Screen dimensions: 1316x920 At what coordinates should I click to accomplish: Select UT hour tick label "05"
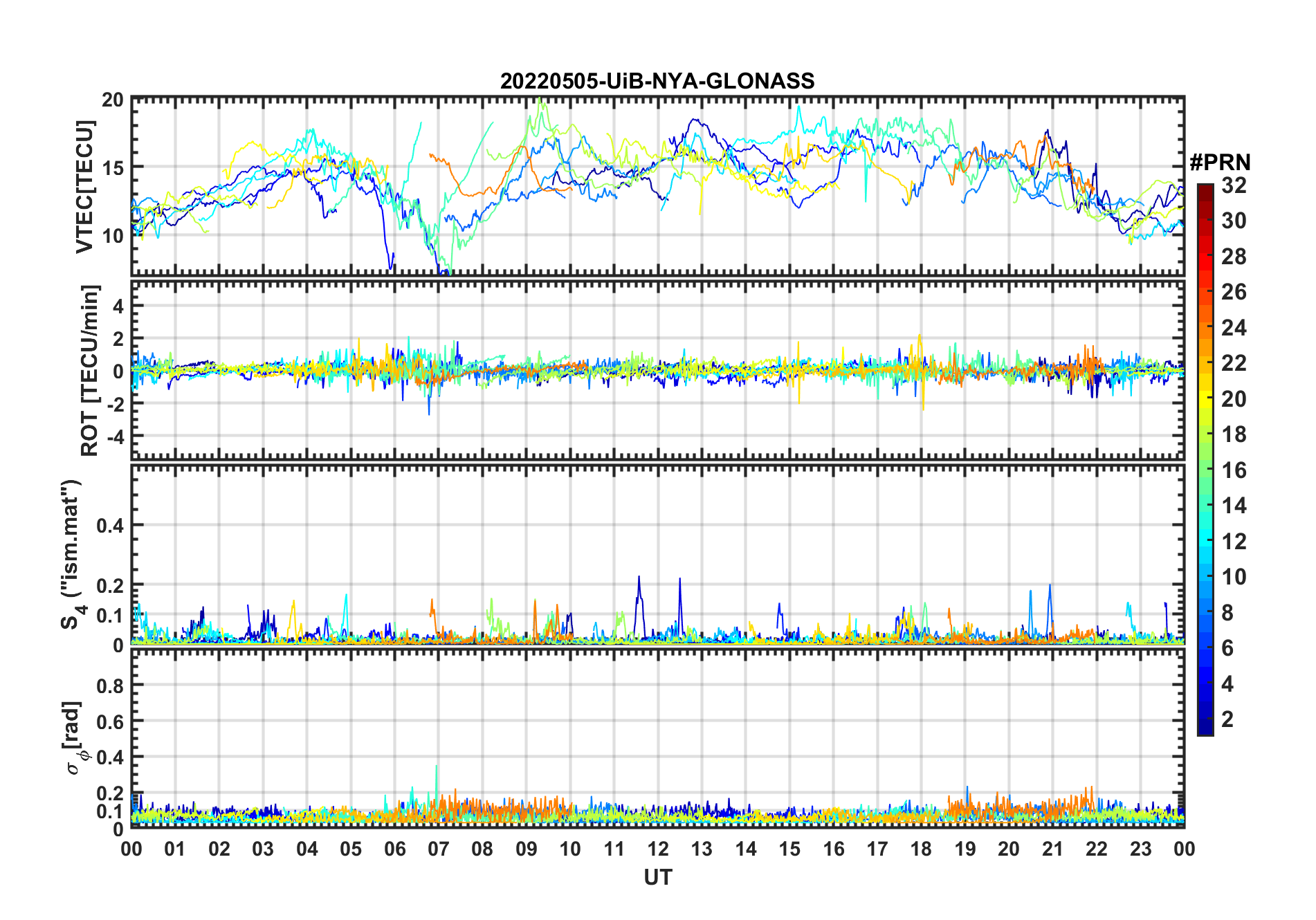[x=351, y=849]
